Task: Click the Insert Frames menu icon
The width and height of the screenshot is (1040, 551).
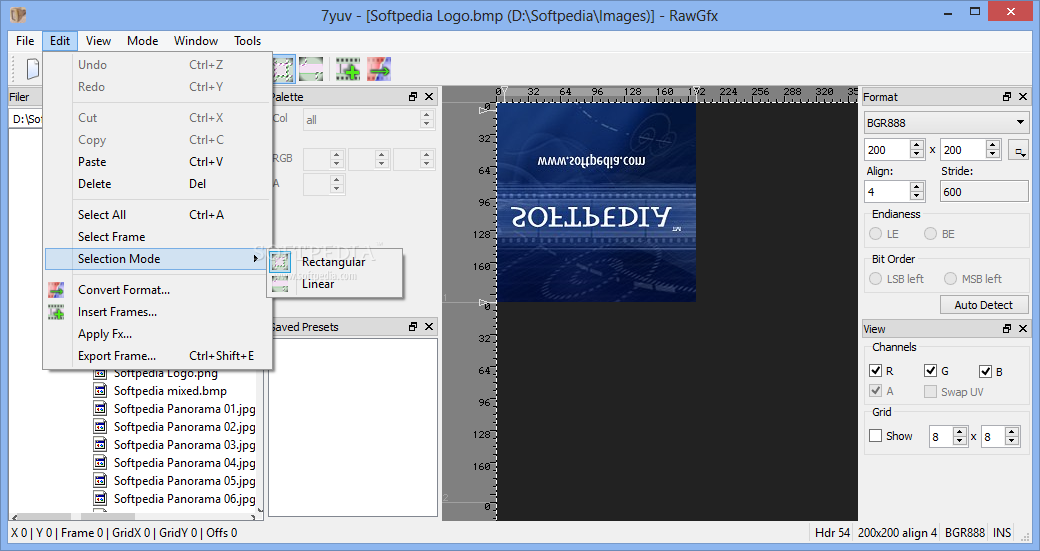Action: [x=56, y=312]
